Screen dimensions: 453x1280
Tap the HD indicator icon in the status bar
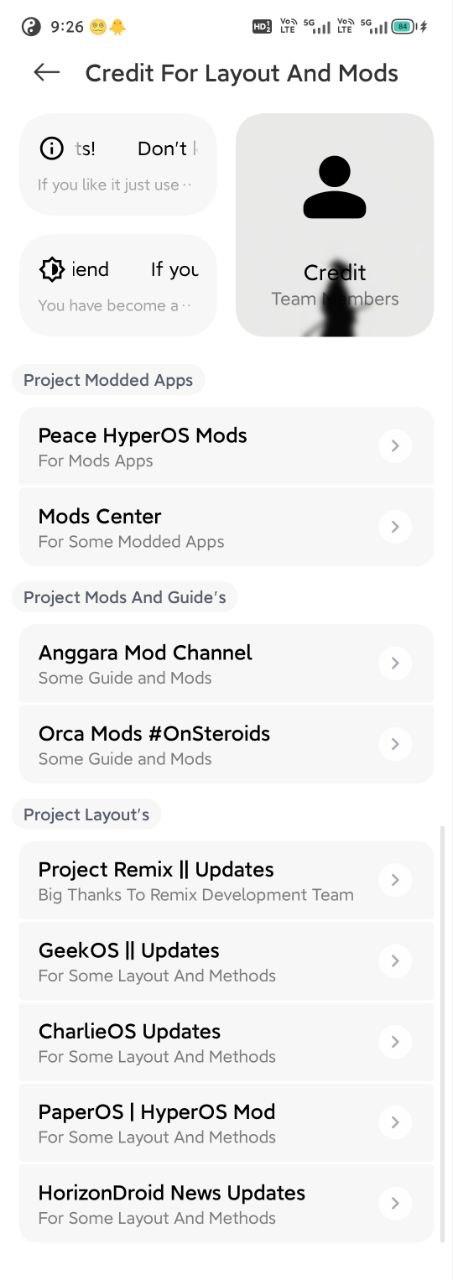[x=262, y=27]
